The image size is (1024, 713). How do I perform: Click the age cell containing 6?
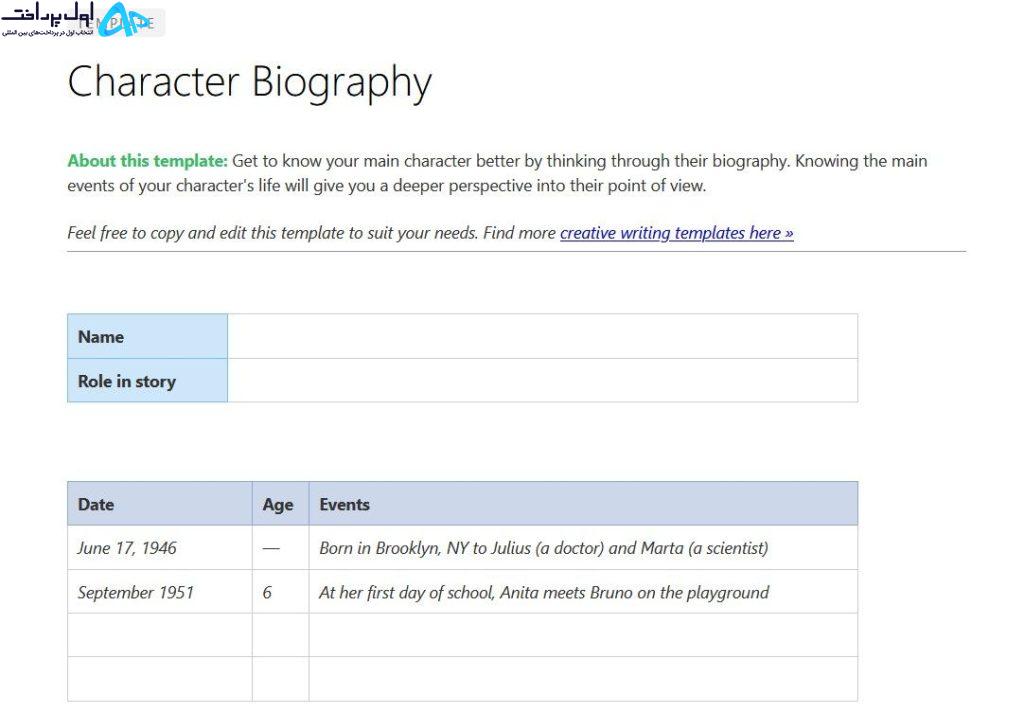(x=281, y=592)
